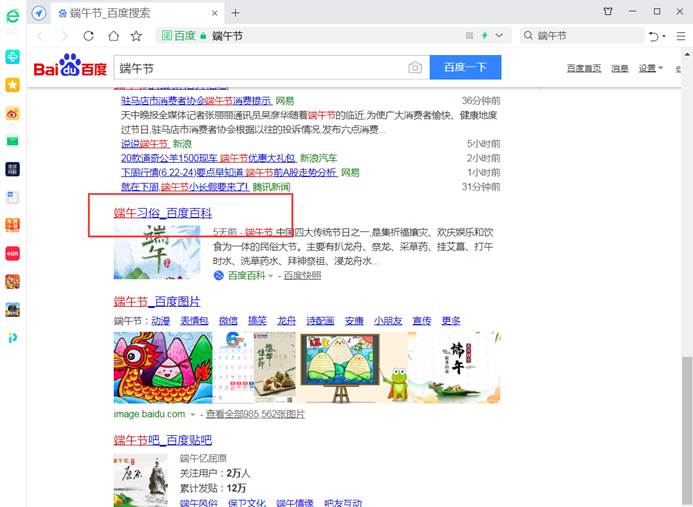Expand the image.baidu.com dropdown arrow
Image resolution: width=693 pixels, height=507 pixels.
point(193,414)
